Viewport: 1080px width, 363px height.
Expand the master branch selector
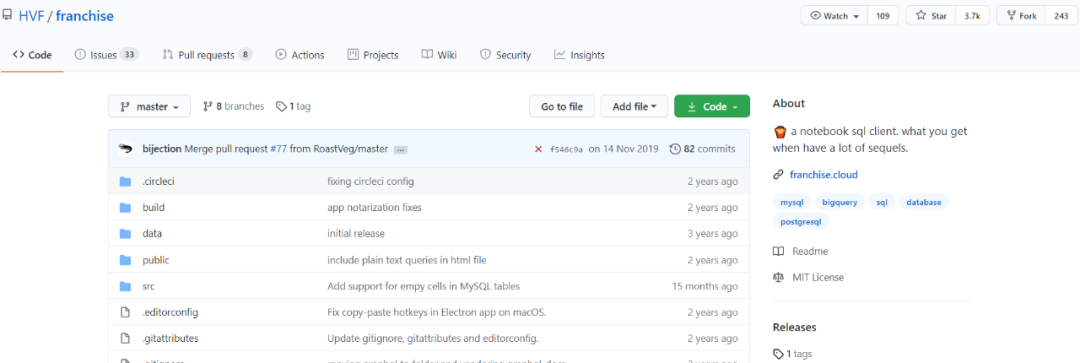(x=149, y=107)
